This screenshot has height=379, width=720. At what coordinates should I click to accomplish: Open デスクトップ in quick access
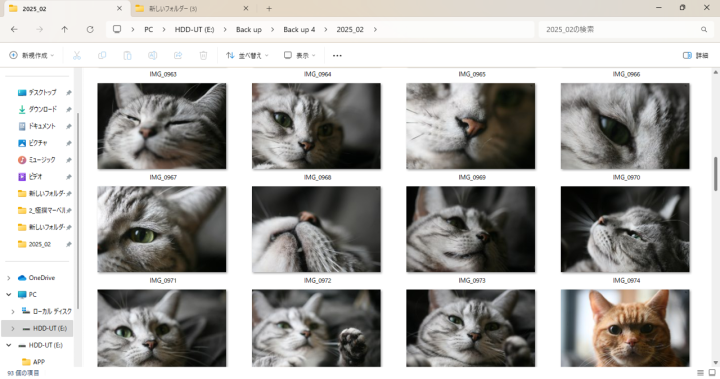click(44, 92)
